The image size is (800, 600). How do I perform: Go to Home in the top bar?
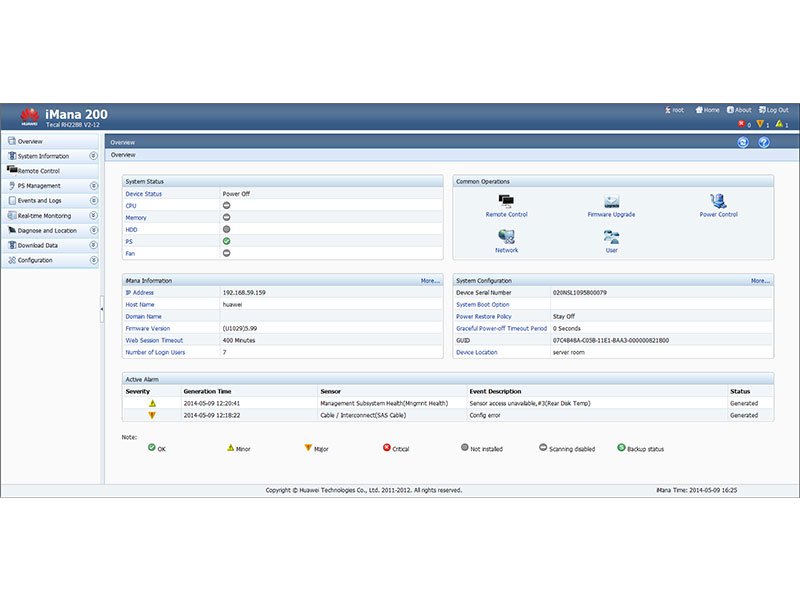point(707,110)
